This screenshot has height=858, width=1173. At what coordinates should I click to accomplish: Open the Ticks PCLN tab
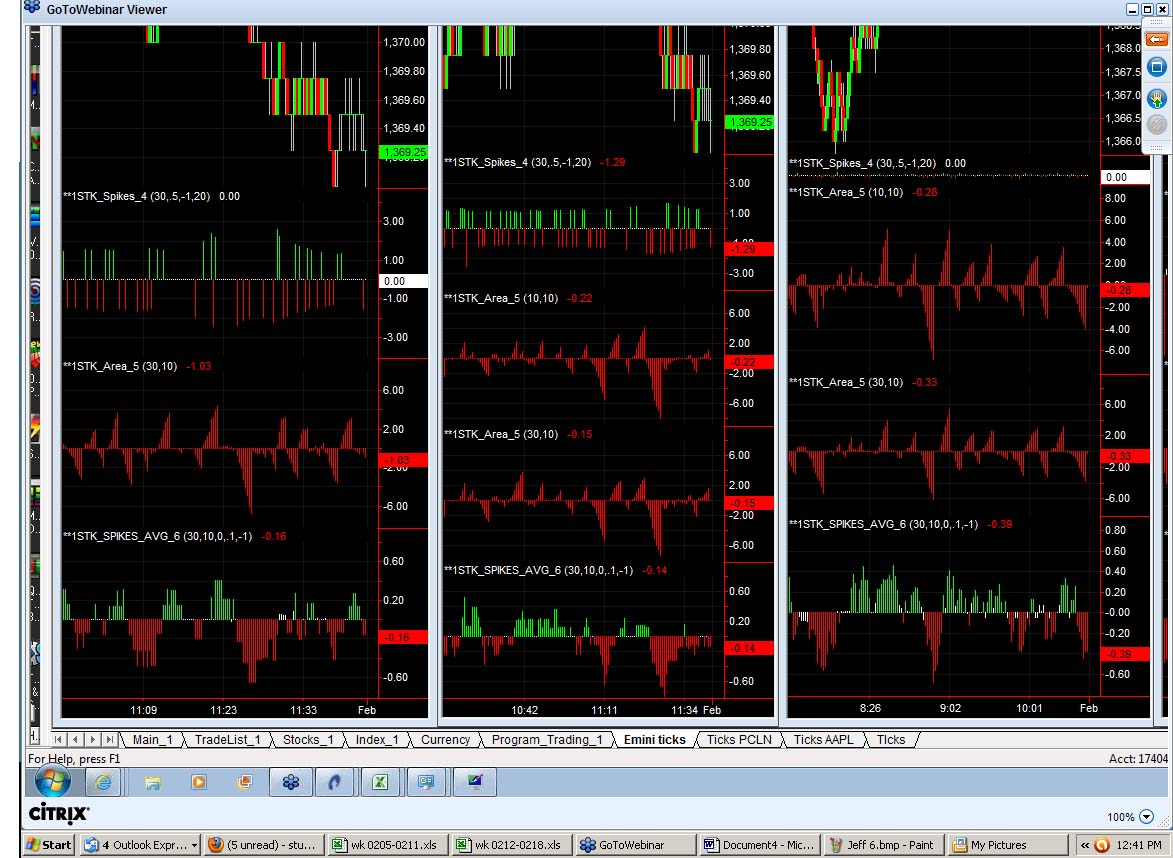(739, 740)
